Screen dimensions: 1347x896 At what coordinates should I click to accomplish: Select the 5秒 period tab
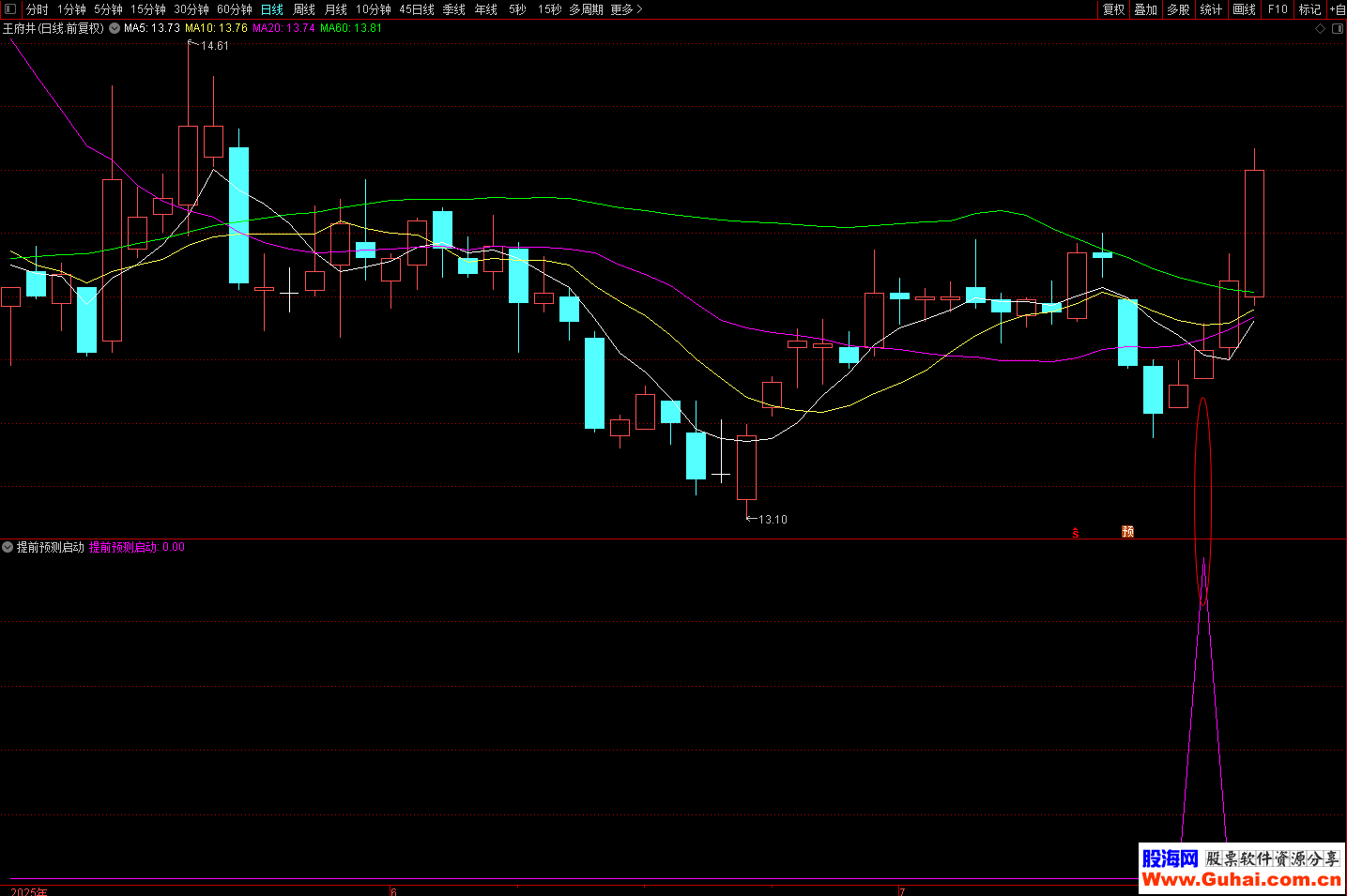click(x=518, y=9)
